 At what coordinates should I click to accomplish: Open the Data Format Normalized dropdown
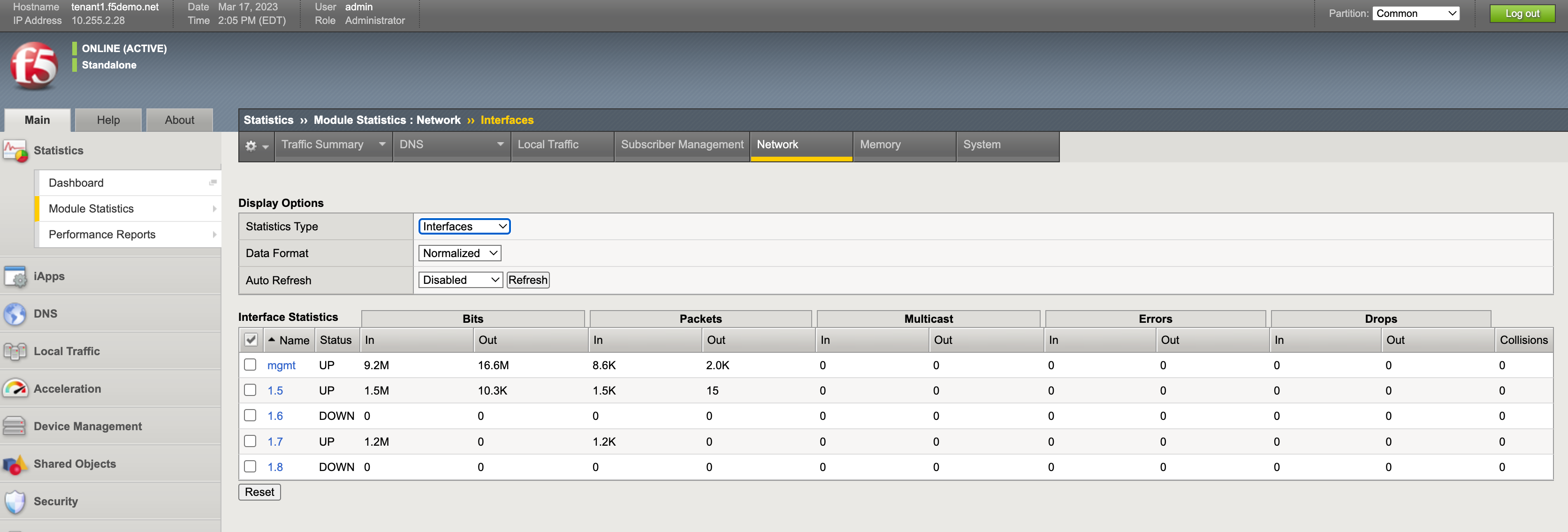(x=460, y=253)
